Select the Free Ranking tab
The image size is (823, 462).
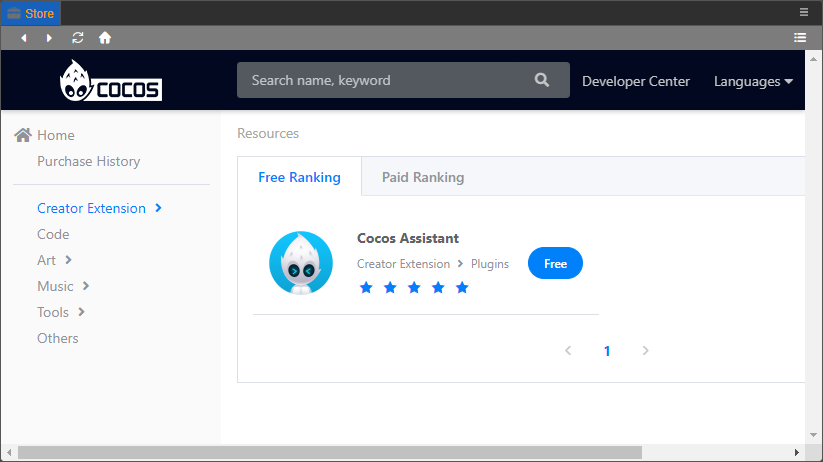click(299, 177)
